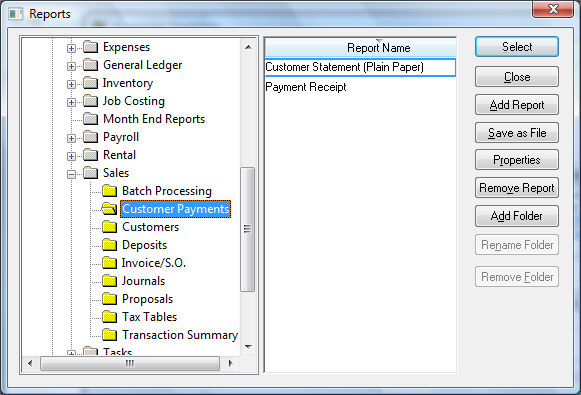Click the Tax Tables folder icon
581x395 pixels.
coord(109,317)
